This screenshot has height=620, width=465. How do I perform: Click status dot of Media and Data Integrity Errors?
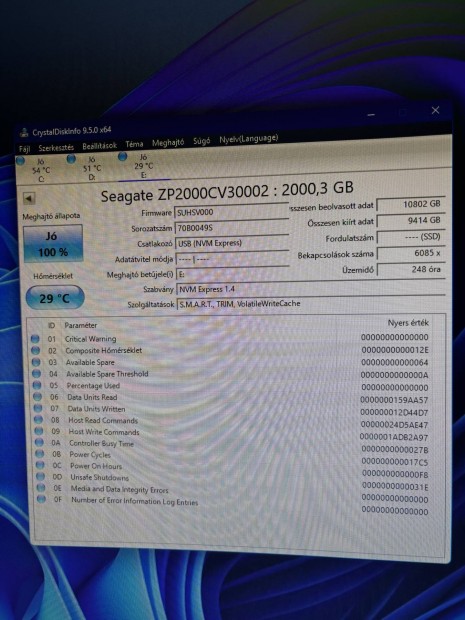coord(41,488)
